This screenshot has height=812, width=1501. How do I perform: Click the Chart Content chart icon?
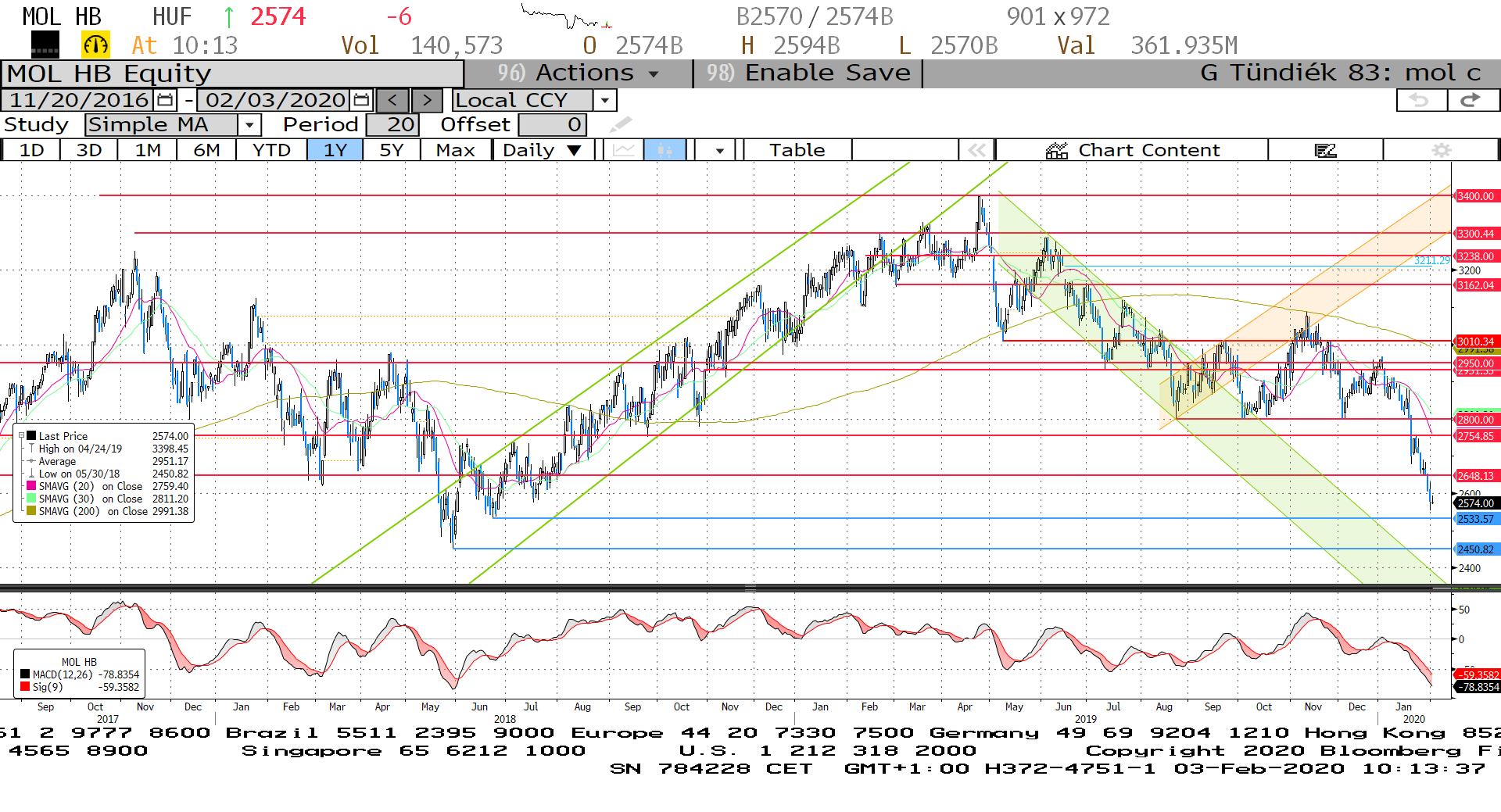pos(1057,150)
